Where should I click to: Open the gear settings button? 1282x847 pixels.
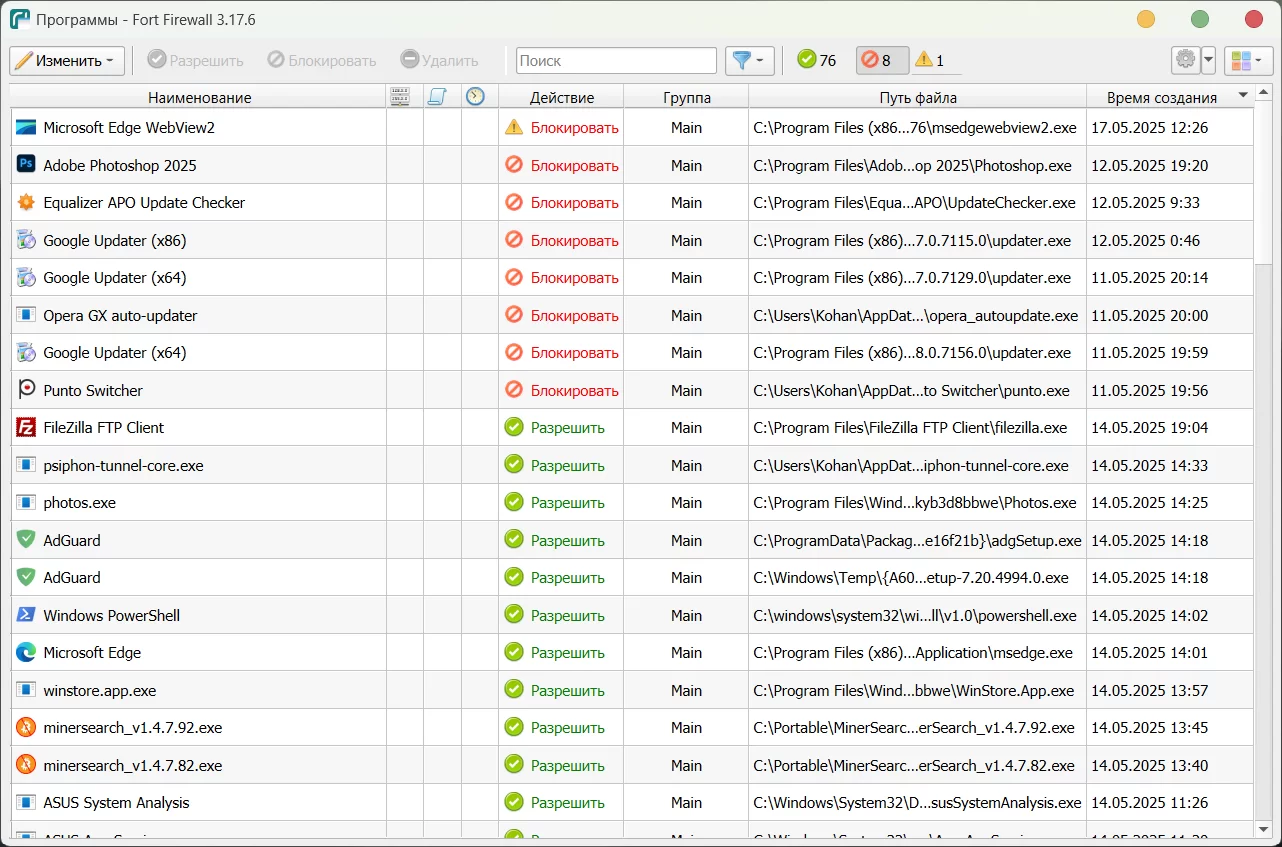tap(1186, 60)
